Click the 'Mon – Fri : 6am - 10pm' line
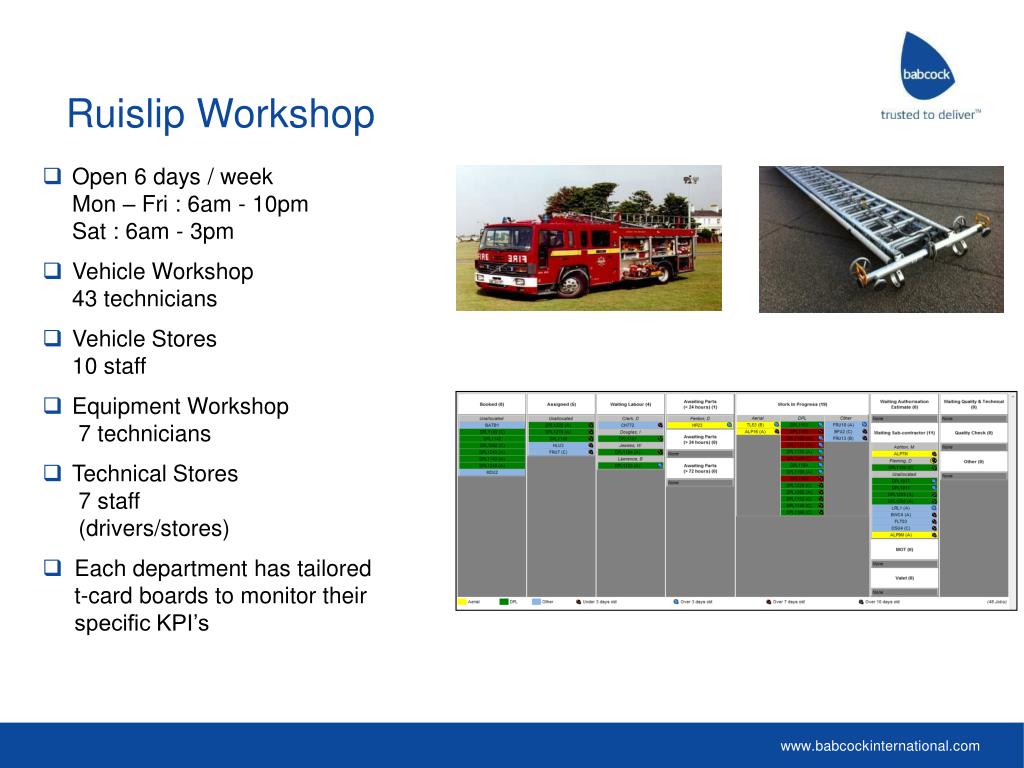Screen dimensions: 1024x768 point(190,204)
